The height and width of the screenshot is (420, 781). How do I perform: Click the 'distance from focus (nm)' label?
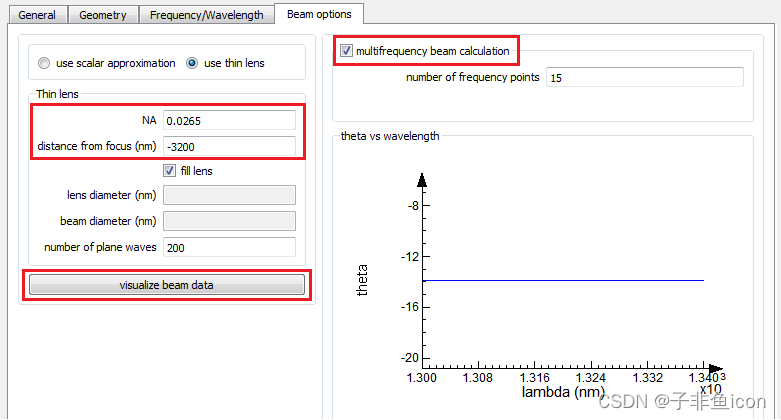[x=97, y=146]
